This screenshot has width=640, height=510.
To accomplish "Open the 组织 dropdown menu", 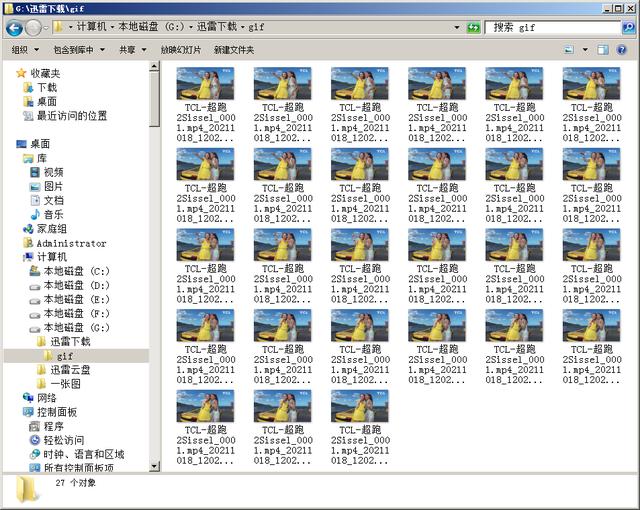I will (x=22, y=49).
